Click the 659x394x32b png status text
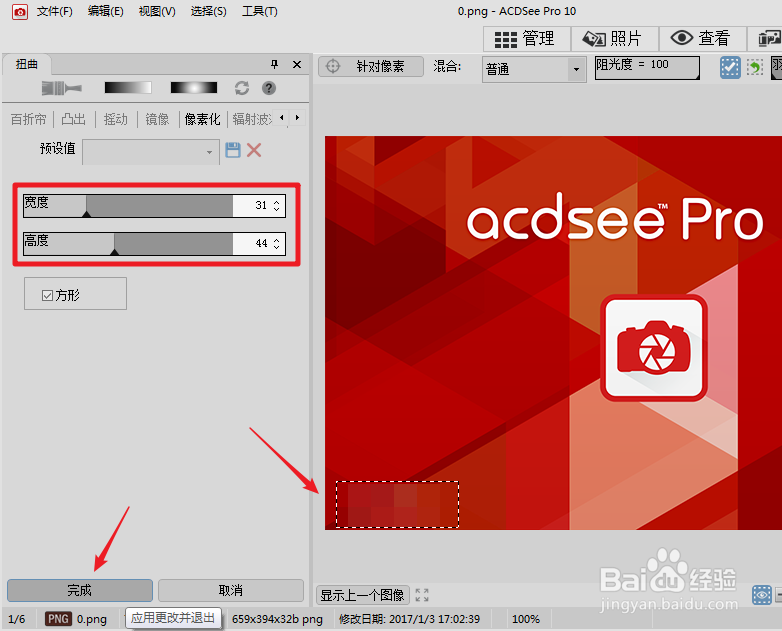The height and width of the screenshot is (631, 782). (277, 619)
